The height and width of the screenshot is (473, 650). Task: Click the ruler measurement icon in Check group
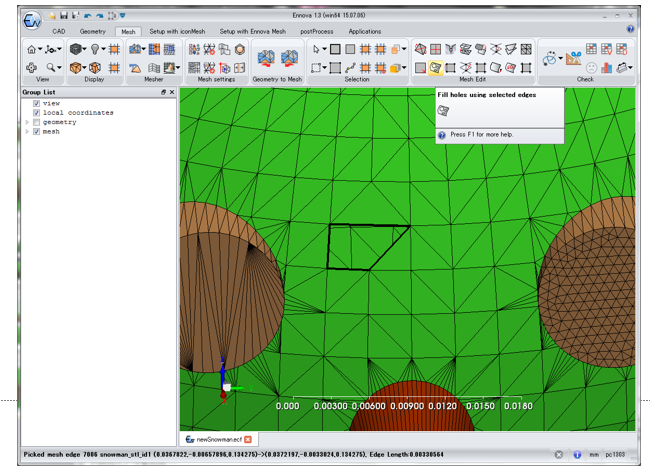coord(573,60)
